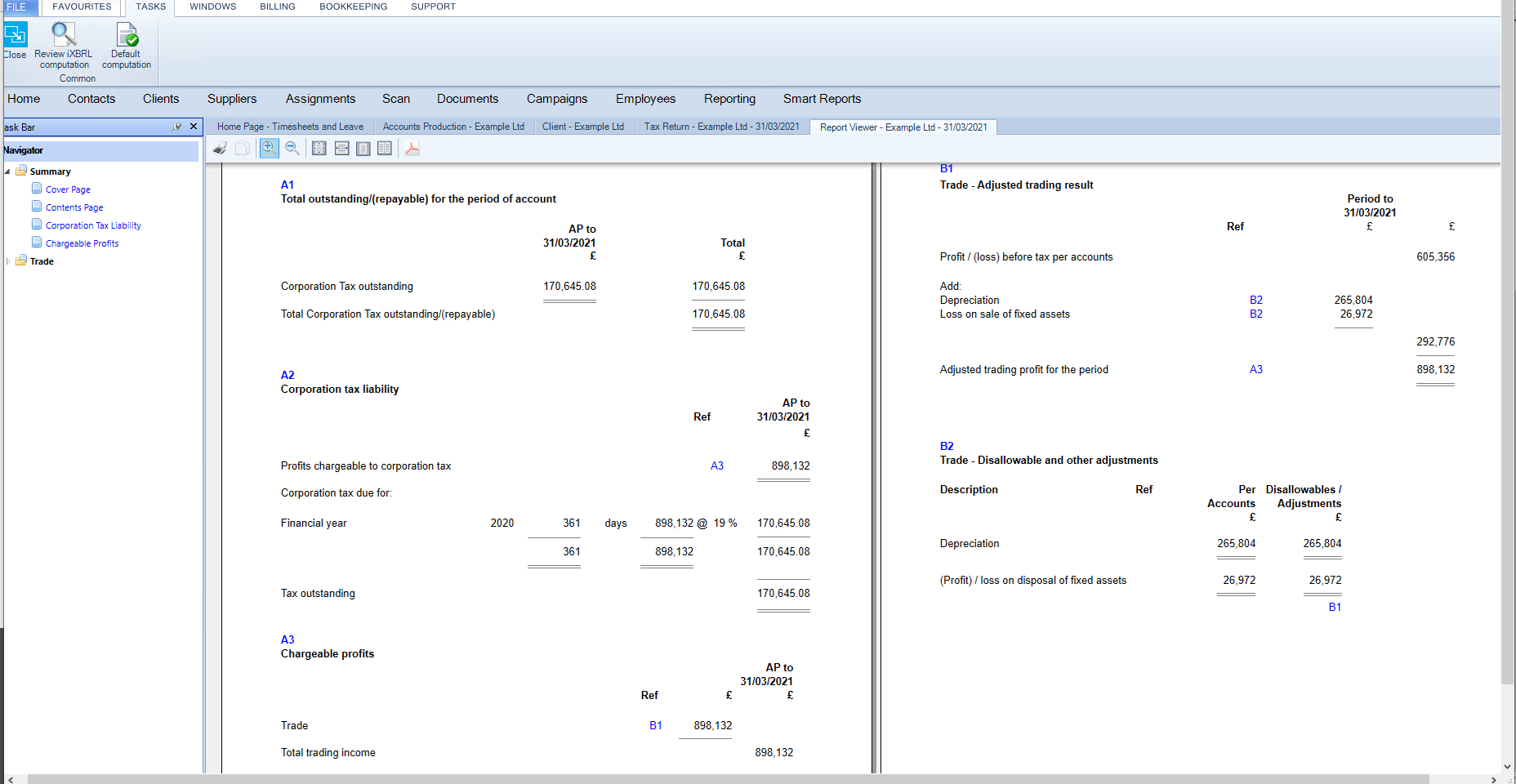Expand the Trade tree node
The width and height of the screenshot is (1516, 784).
8,261
